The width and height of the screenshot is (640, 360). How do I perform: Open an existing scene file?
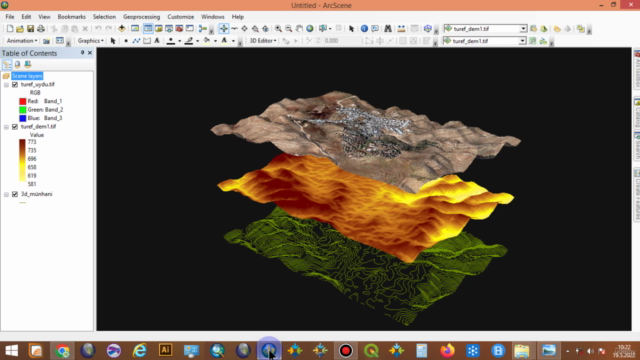click(x=20, y=29)
